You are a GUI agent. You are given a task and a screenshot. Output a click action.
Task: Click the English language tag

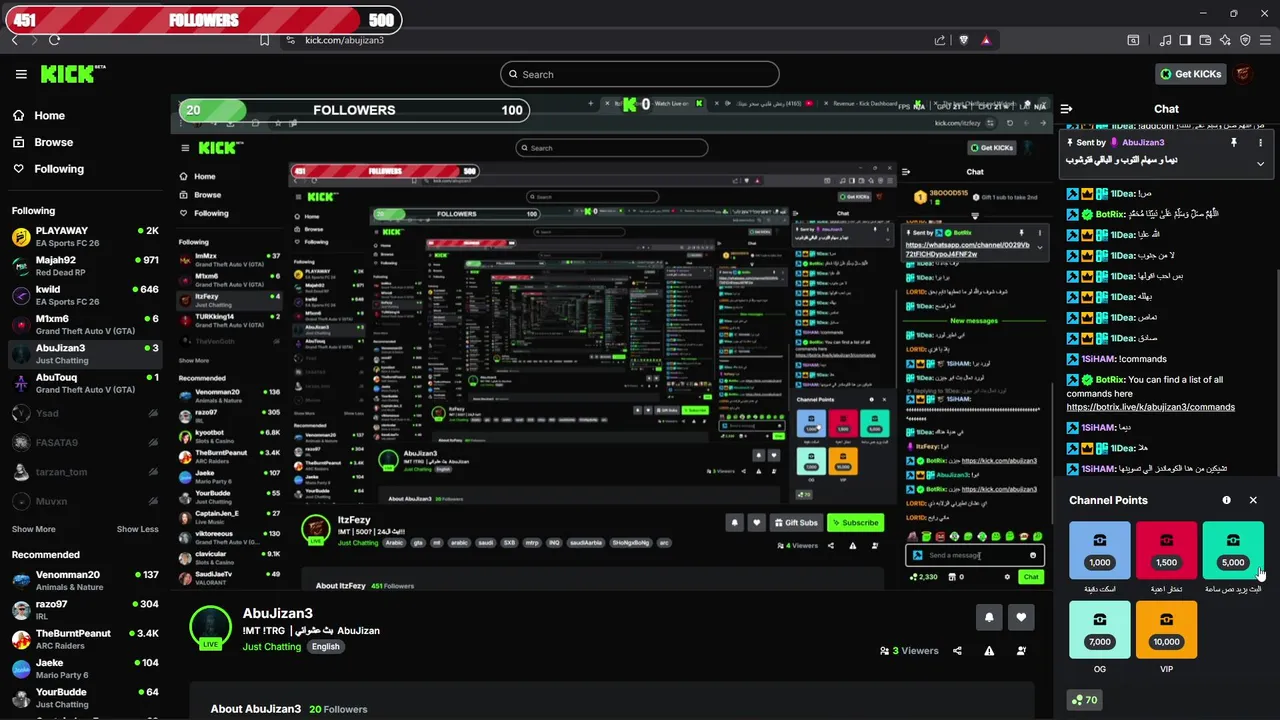tap(325, 647)
